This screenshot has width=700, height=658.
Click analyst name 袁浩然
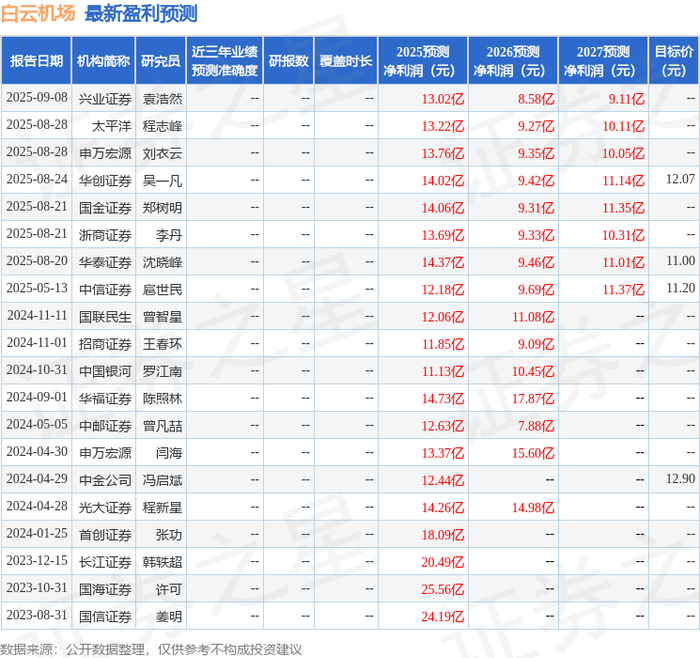pyautogui.click(x=162, y=99)
